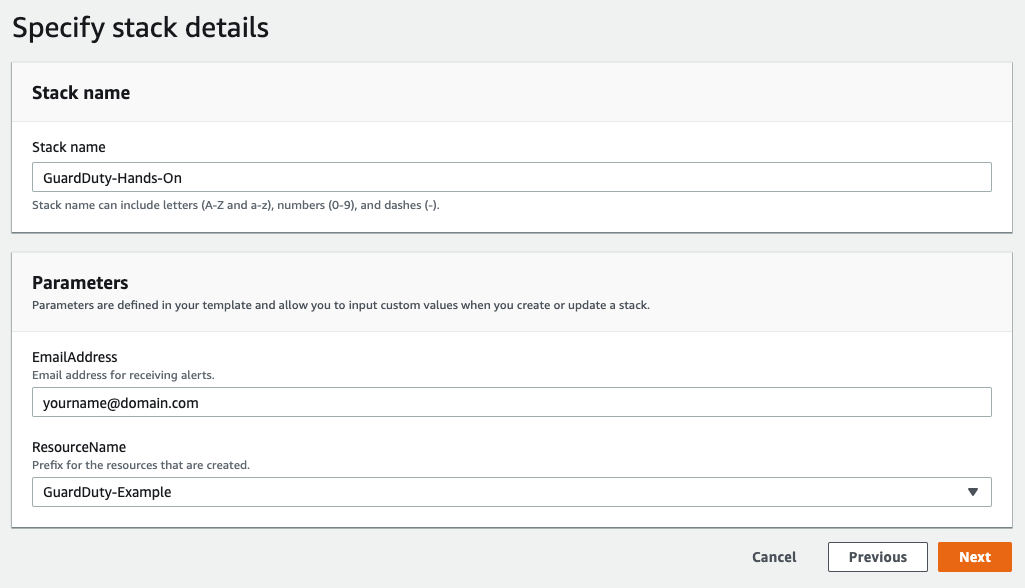Click the stack name naming-rules hint text
Viewport: 1025px width, 588px height.
coord(236,205)
